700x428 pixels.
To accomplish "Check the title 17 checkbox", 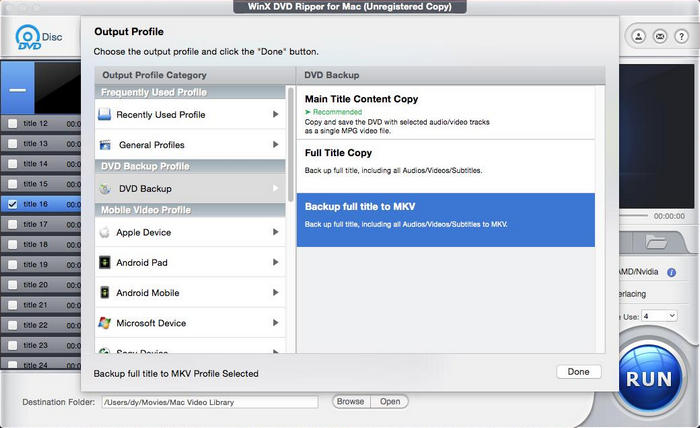I will point(12,224).
